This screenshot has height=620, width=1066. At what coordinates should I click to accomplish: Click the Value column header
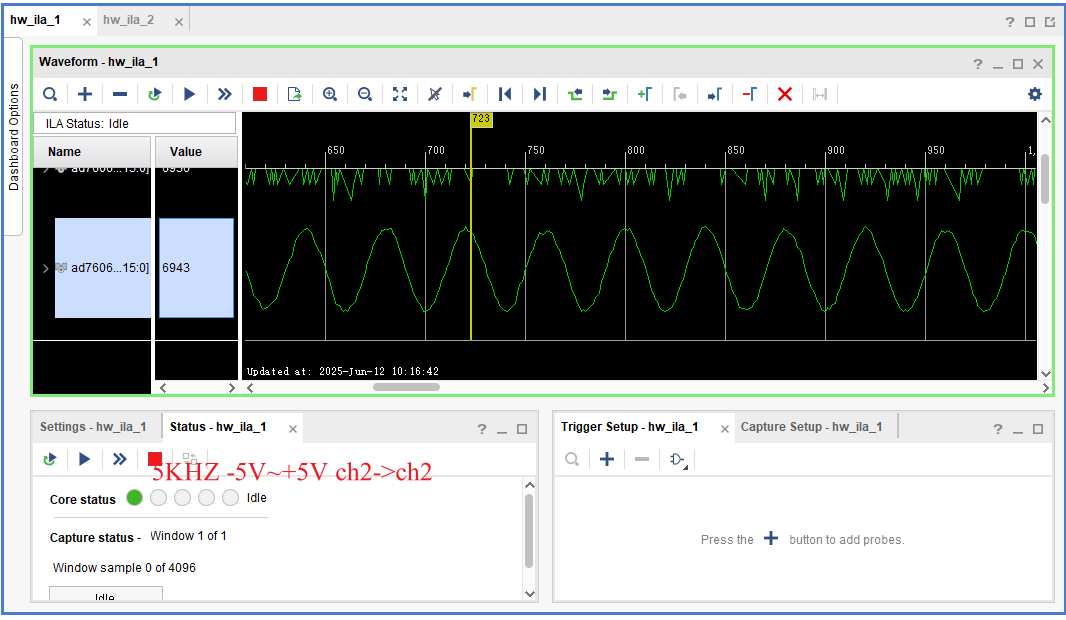196,152
